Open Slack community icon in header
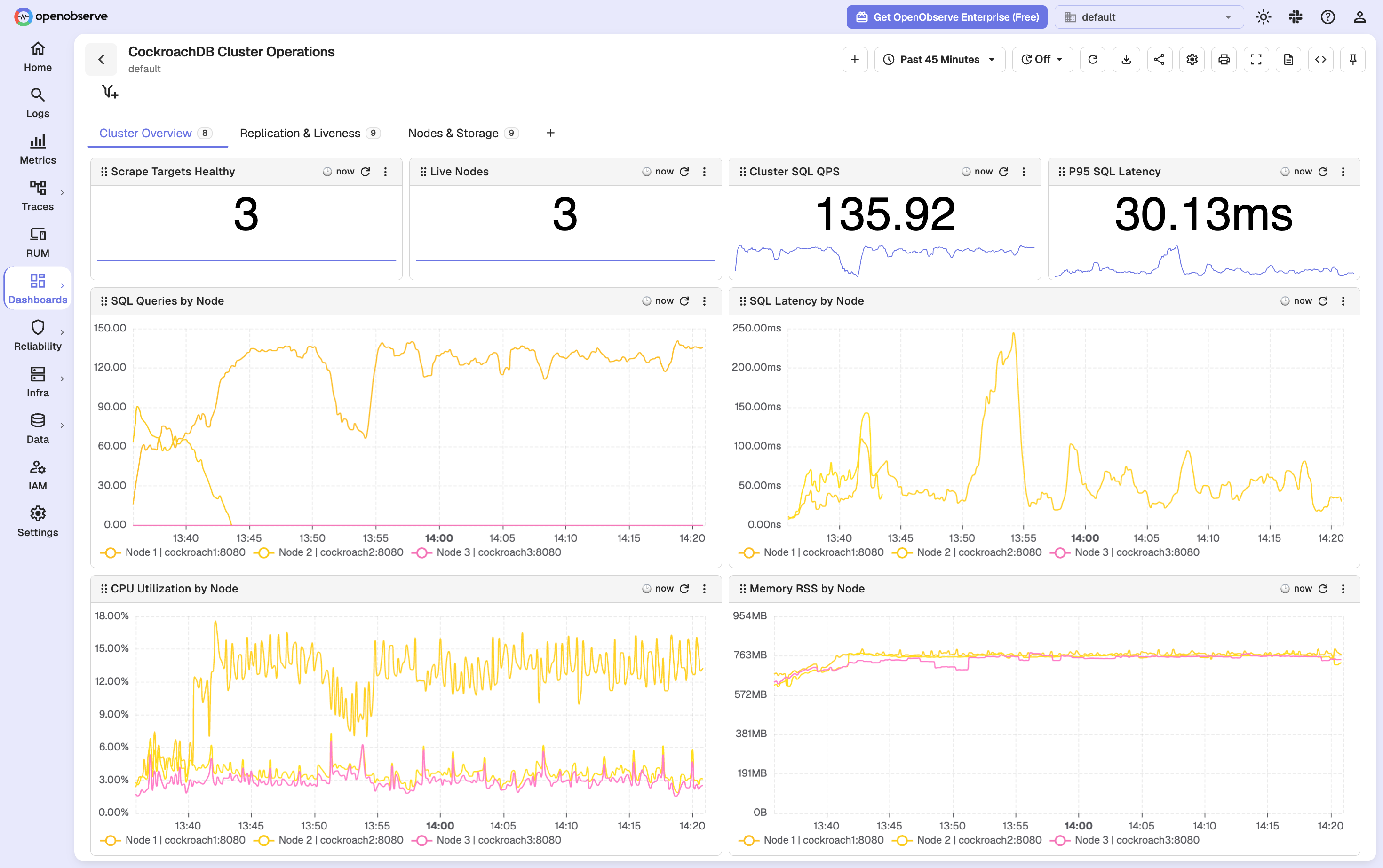This screenshot has width=1383, height=868. (1295, 17)
